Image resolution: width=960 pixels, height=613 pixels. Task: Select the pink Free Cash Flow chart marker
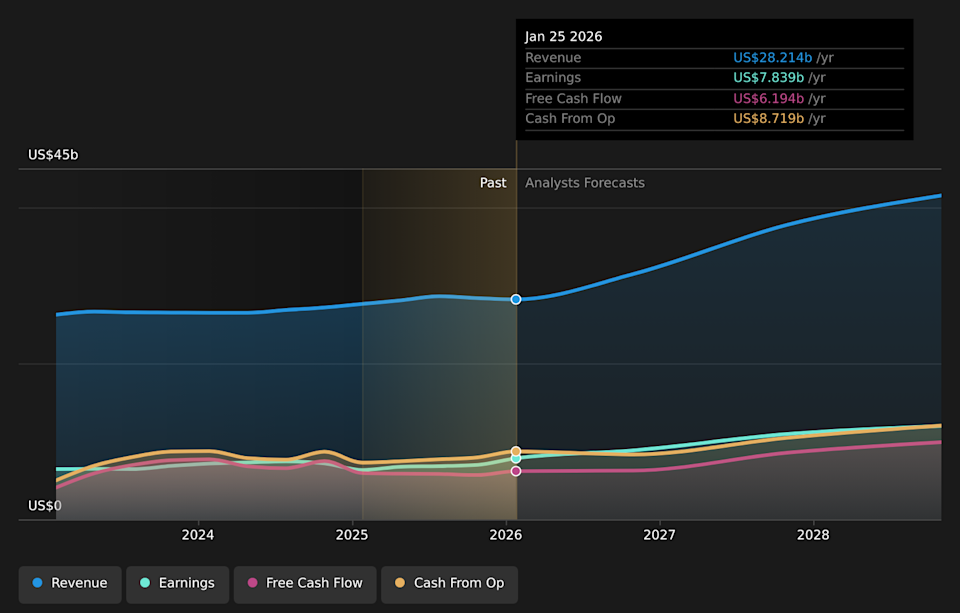(x=515, y=470)
